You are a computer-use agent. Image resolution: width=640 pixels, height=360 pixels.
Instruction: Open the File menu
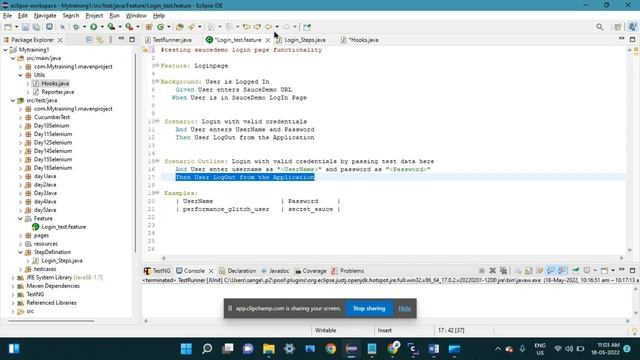pos(7,16)
